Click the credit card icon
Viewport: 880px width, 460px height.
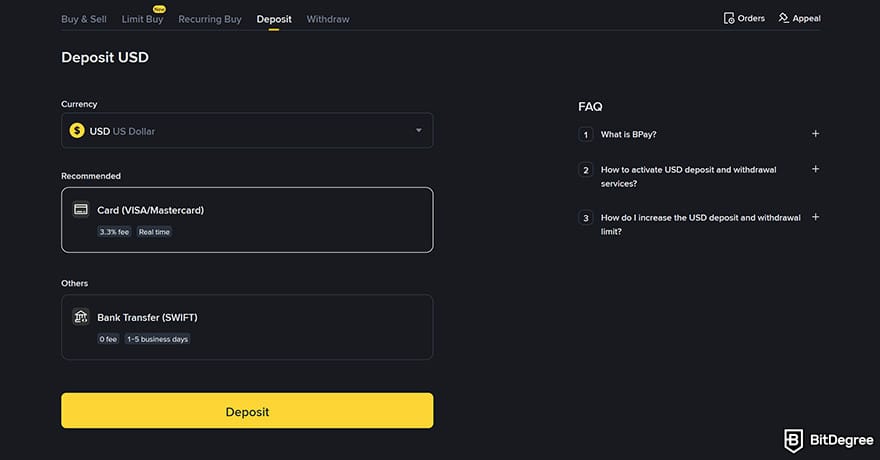coord(81,209)
